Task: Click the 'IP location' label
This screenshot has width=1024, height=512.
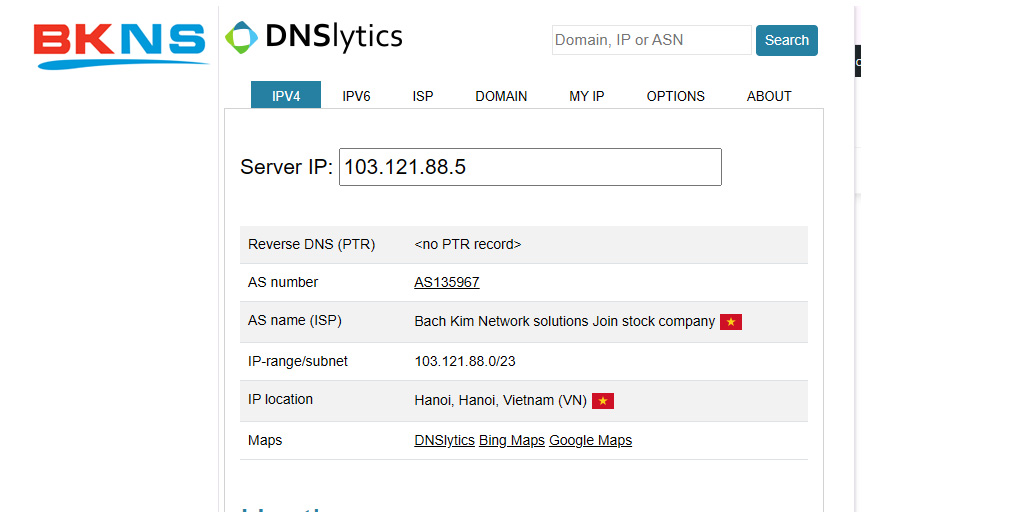Action: point(280,399)
